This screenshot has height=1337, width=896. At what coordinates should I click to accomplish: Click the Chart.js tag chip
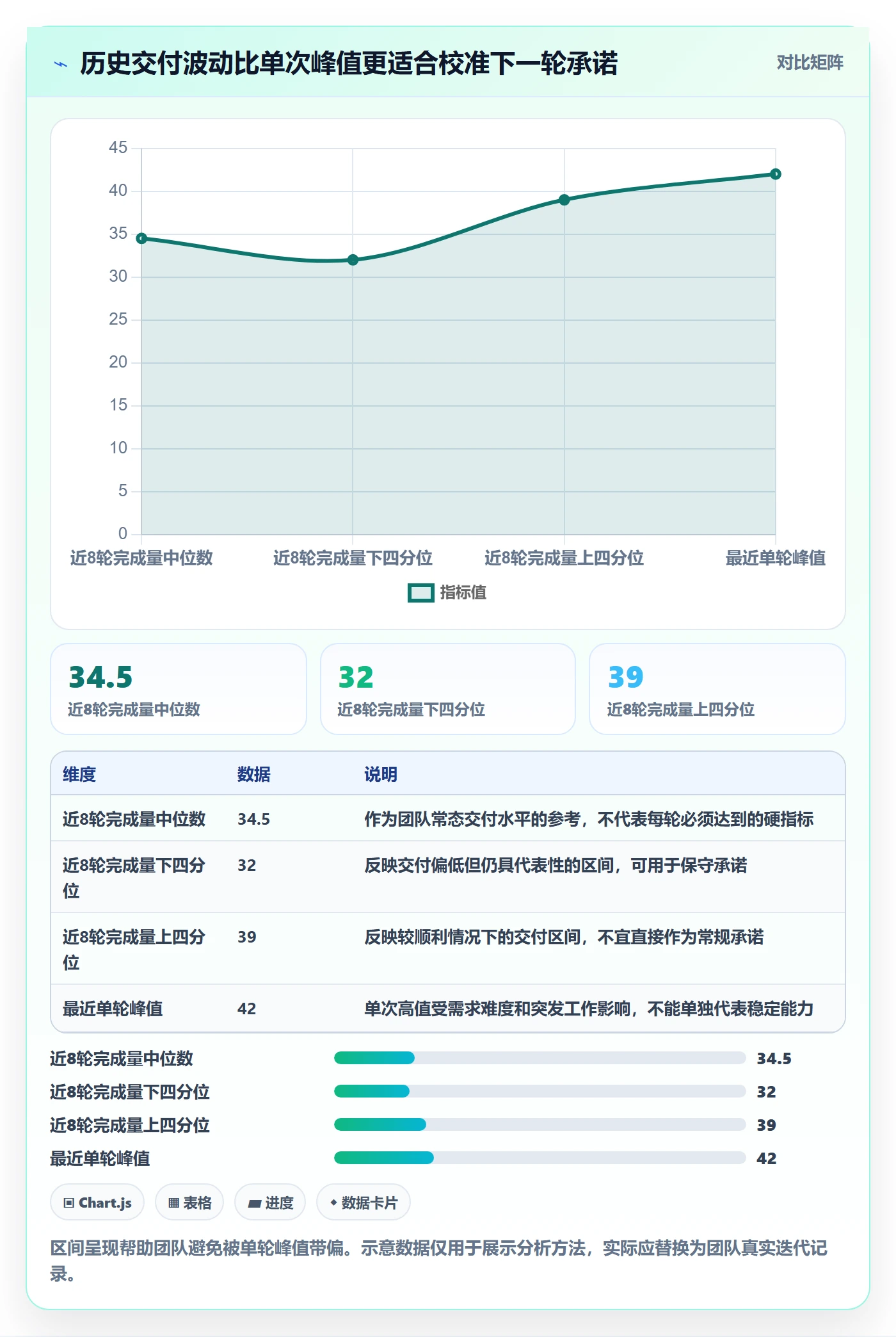(x=97, y=1203)
